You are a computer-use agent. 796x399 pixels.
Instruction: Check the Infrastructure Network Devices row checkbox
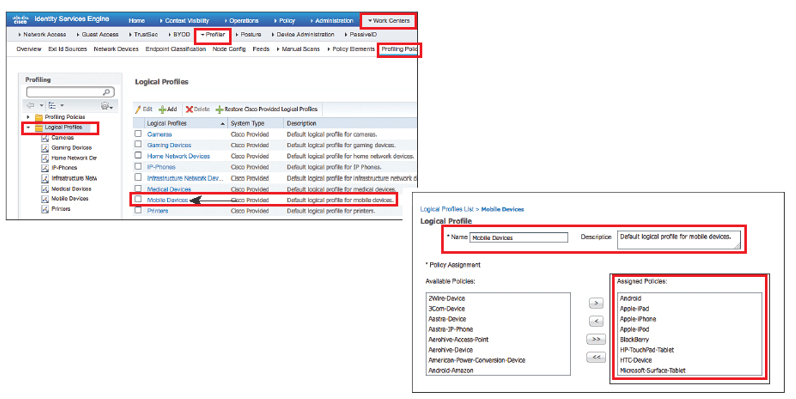pyautogui.click(x=138, y=177)
